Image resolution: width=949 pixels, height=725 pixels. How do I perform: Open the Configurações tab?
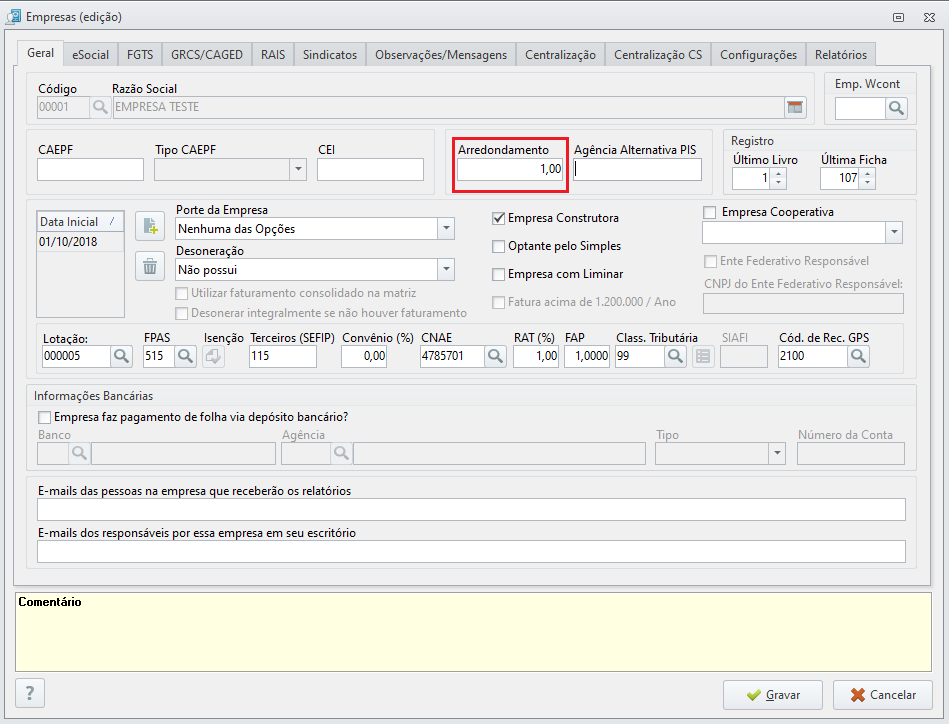(758, 54)
